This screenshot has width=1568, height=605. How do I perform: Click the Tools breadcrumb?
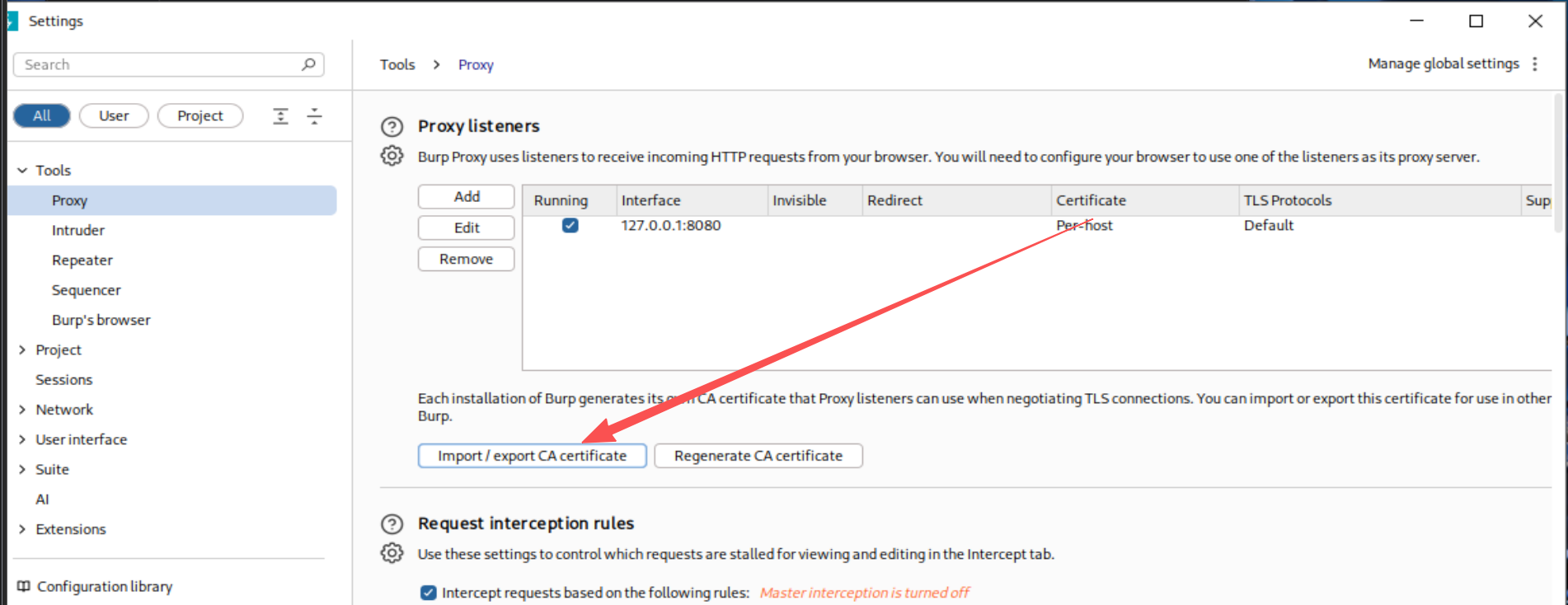397,64
